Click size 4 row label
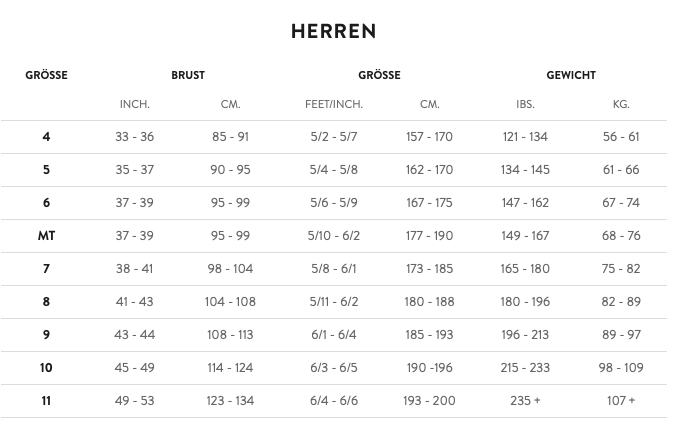 point(46,137)
